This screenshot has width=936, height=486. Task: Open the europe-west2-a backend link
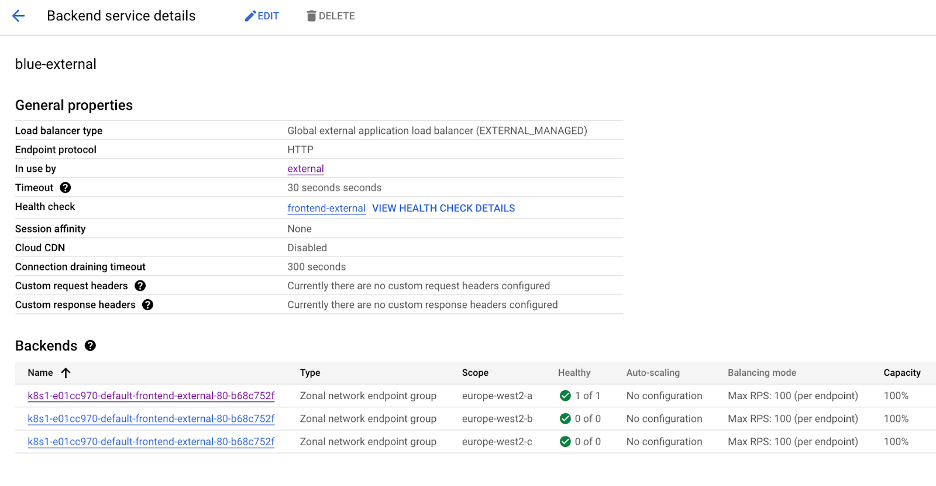coord(150,396)
